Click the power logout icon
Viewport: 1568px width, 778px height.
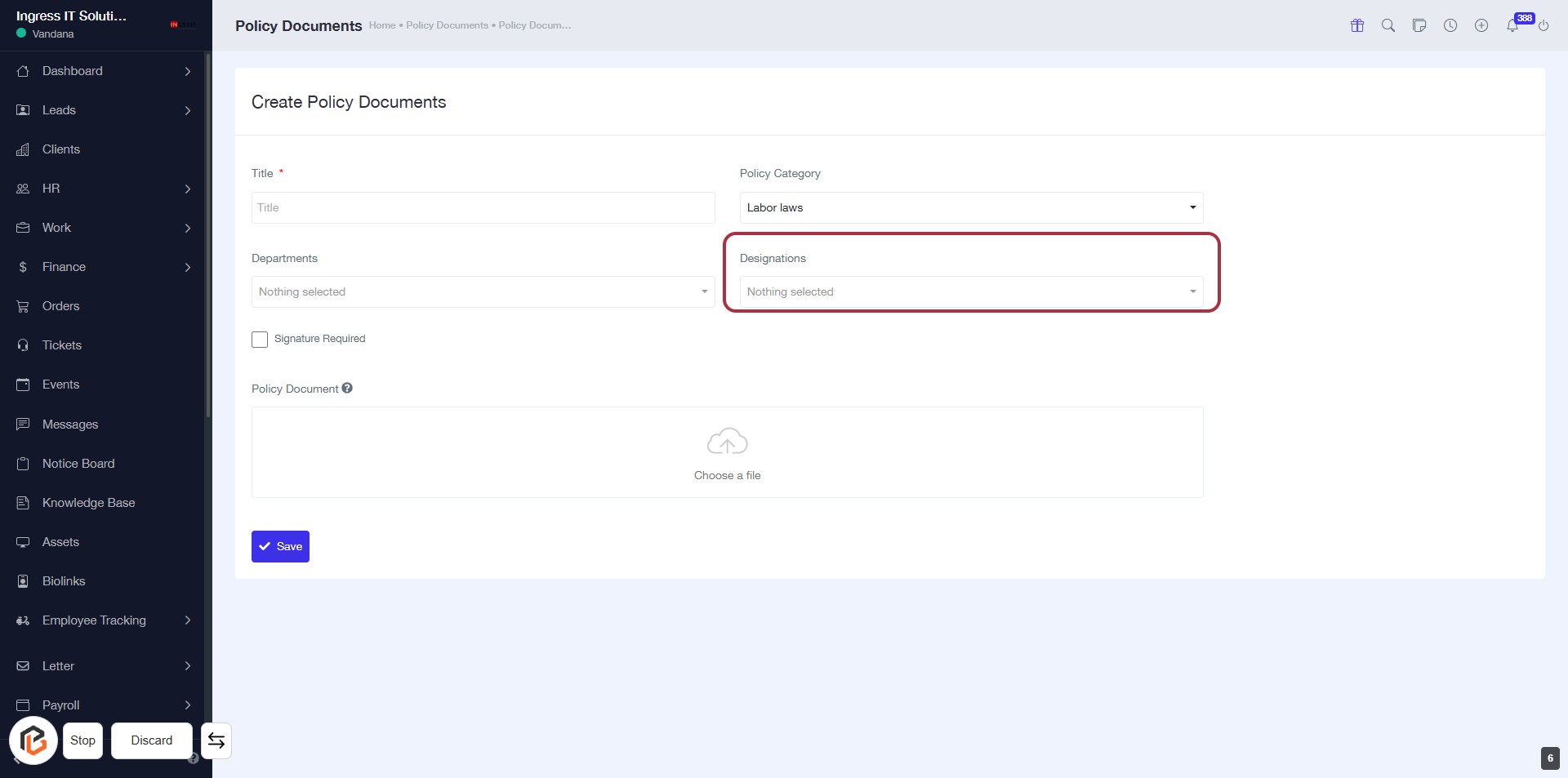pyautogui.click(x=1543, y=25)
